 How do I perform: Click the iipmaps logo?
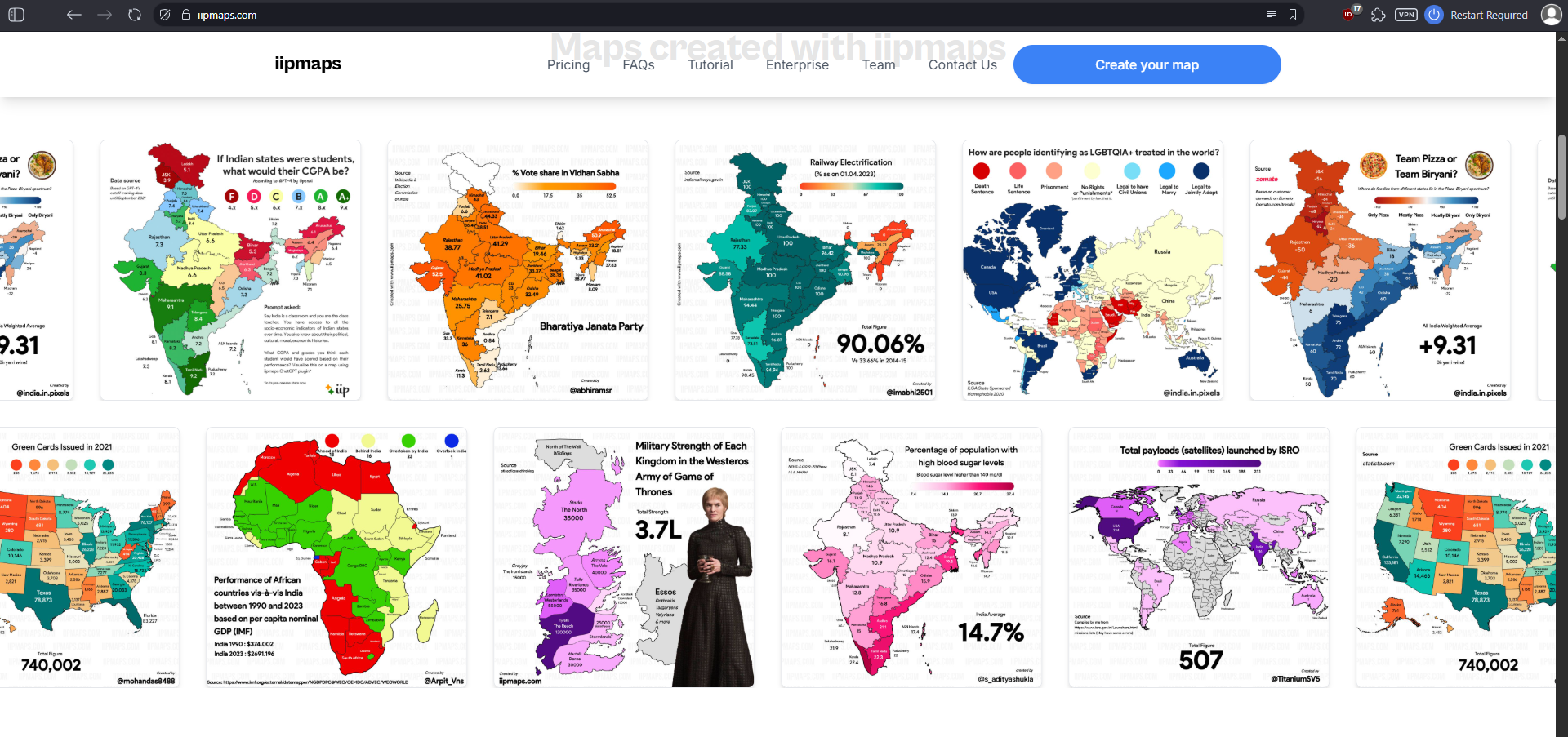point(308,64)
